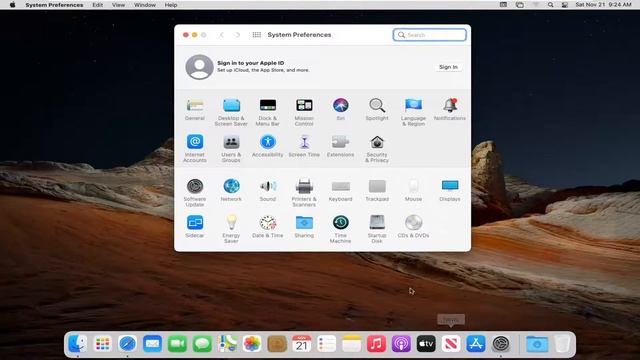The image size is (640, 360).
Task: Open Siri preferences
Action: click(x=340, y=109)
